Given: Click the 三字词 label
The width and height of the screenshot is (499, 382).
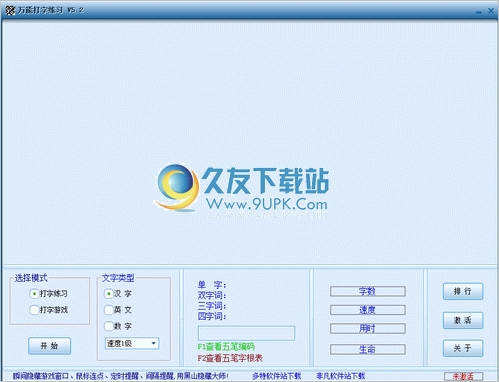Looking at the screenshot, I should pos(212,306).
